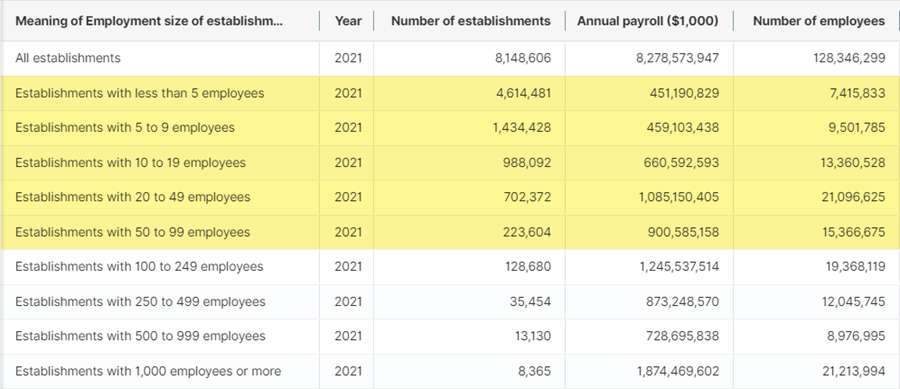Click the year 2021 in 1,000 employees or more row
The width and height of the screenshot is (900, 389).
point(348,371)
